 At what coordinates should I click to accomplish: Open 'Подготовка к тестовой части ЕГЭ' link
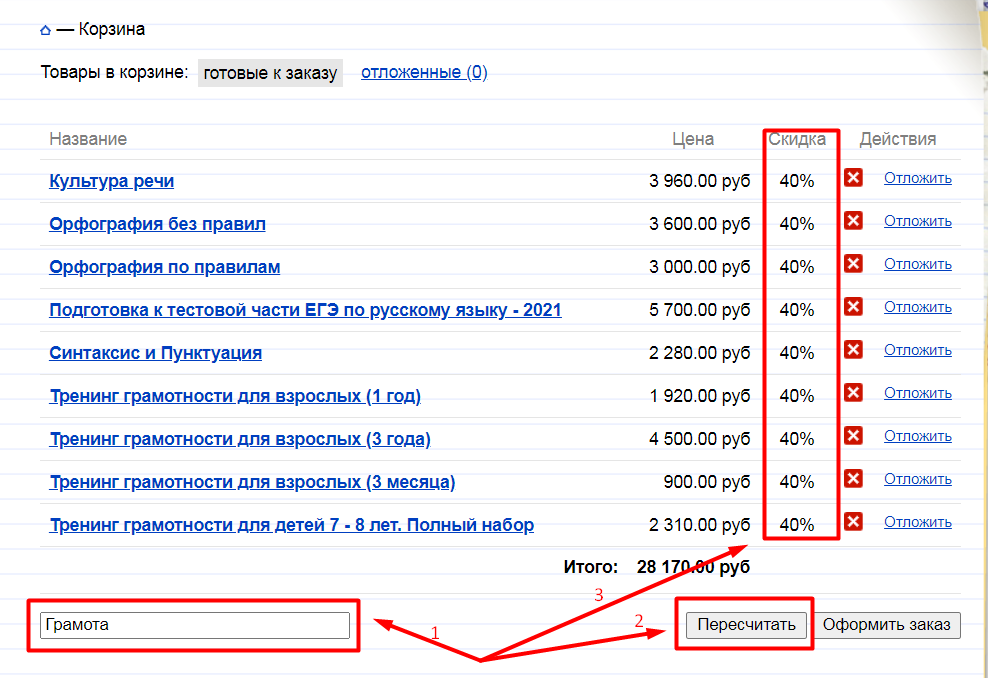coord(305,310)
